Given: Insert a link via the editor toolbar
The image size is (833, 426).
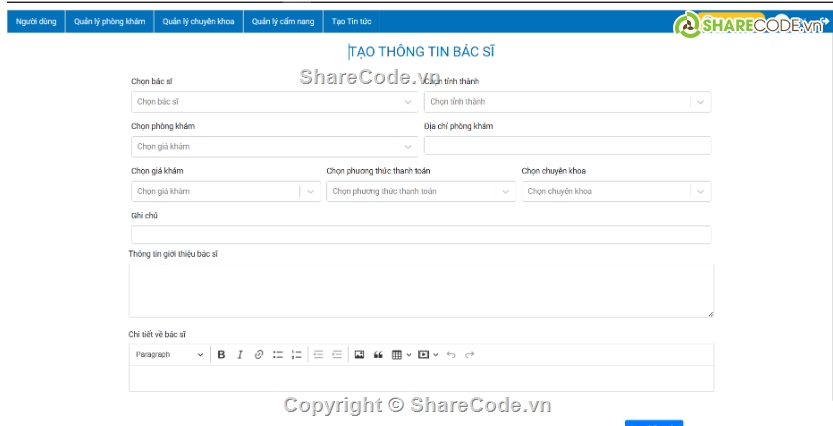Looking at the screenshot, I should [258, 355].
